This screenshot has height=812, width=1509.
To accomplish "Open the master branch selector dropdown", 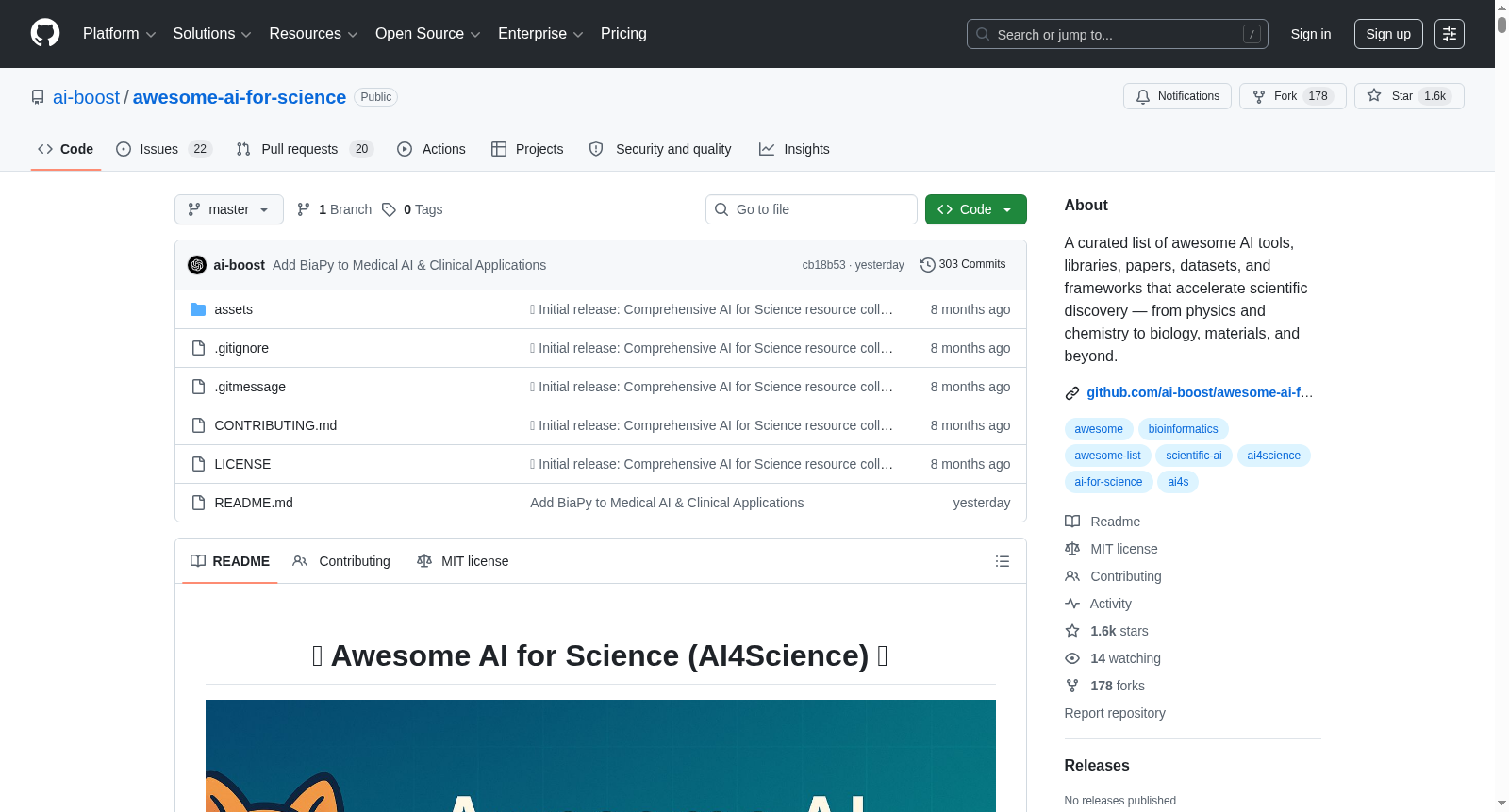I will click(229, 209).
